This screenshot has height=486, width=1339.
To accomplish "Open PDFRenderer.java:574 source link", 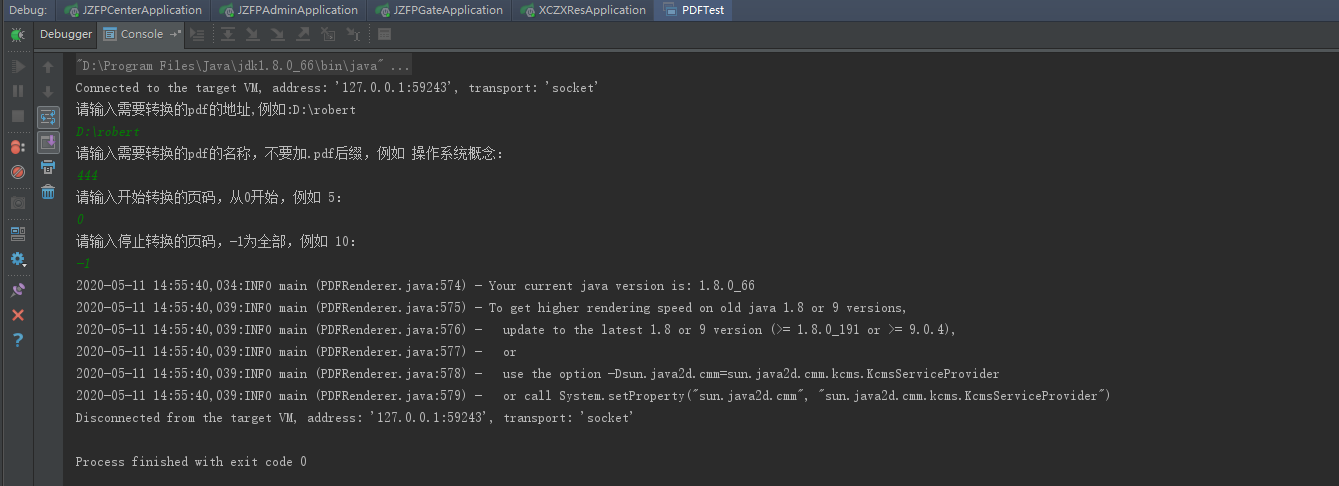I will pos(391,286).
